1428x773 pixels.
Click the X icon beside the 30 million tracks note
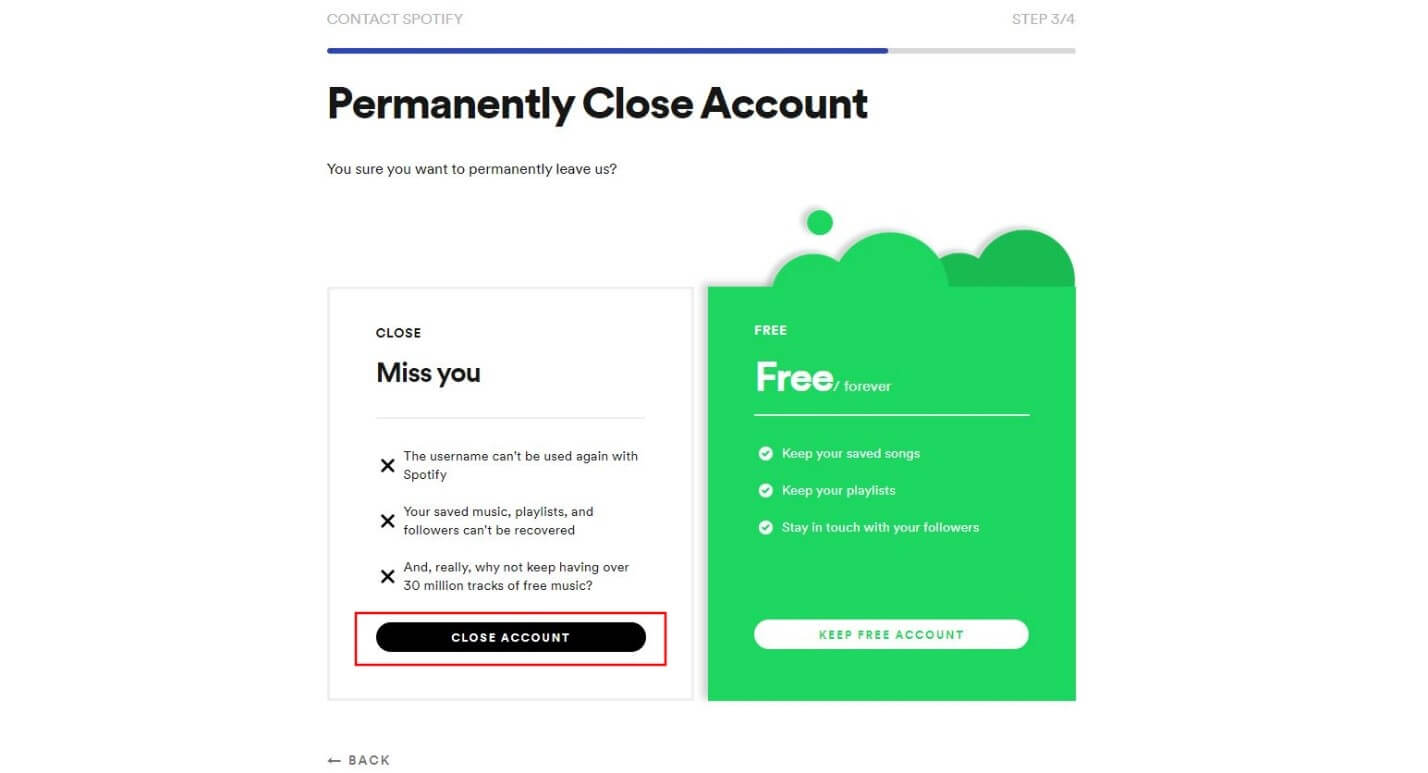(388, 576)
